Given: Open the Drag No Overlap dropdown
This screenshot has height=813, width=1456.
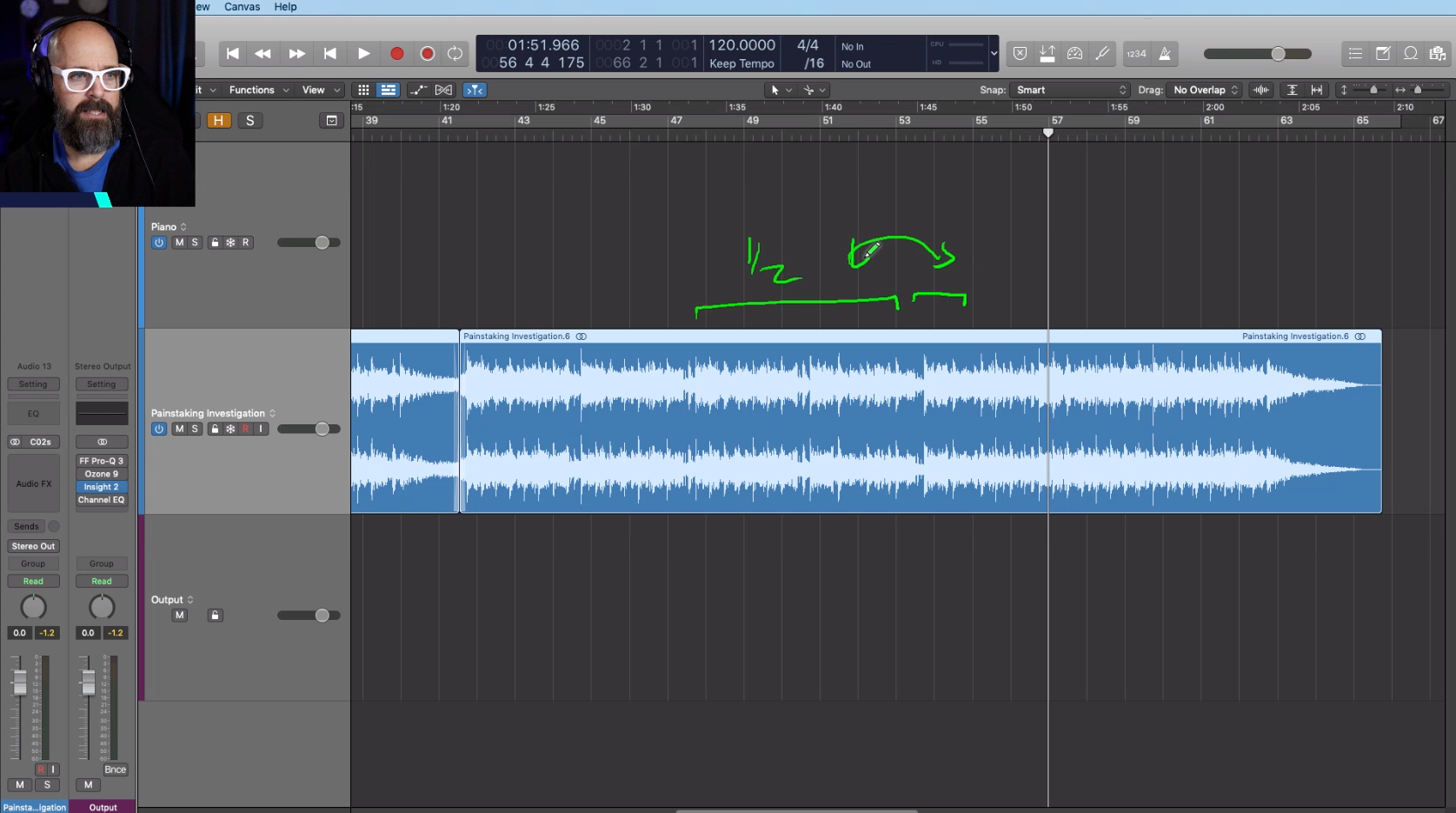Looking at the screenshot, I should click(x=1205, y=90).
